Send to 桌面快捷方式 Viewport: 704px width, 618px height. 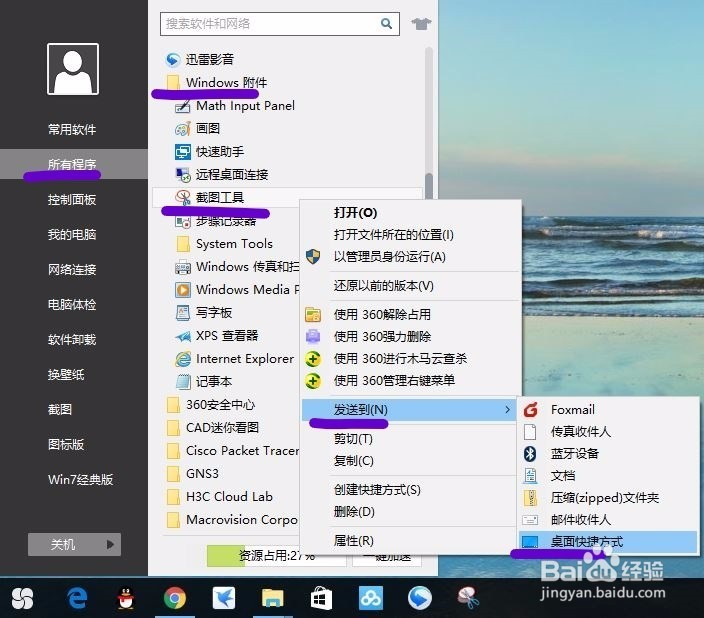point(608,542)
